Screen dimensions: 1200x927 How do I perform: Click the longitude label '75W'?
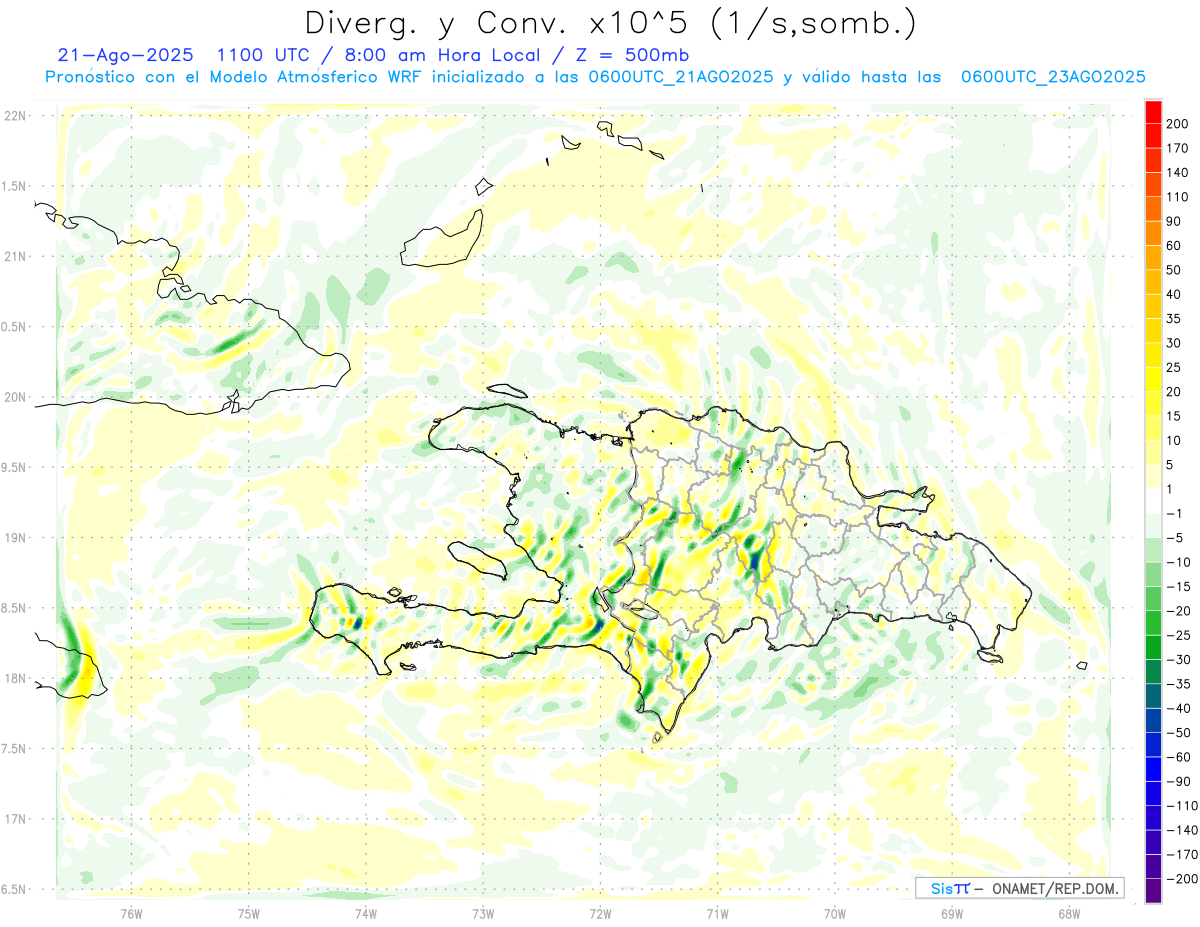[x=248, y=915]
